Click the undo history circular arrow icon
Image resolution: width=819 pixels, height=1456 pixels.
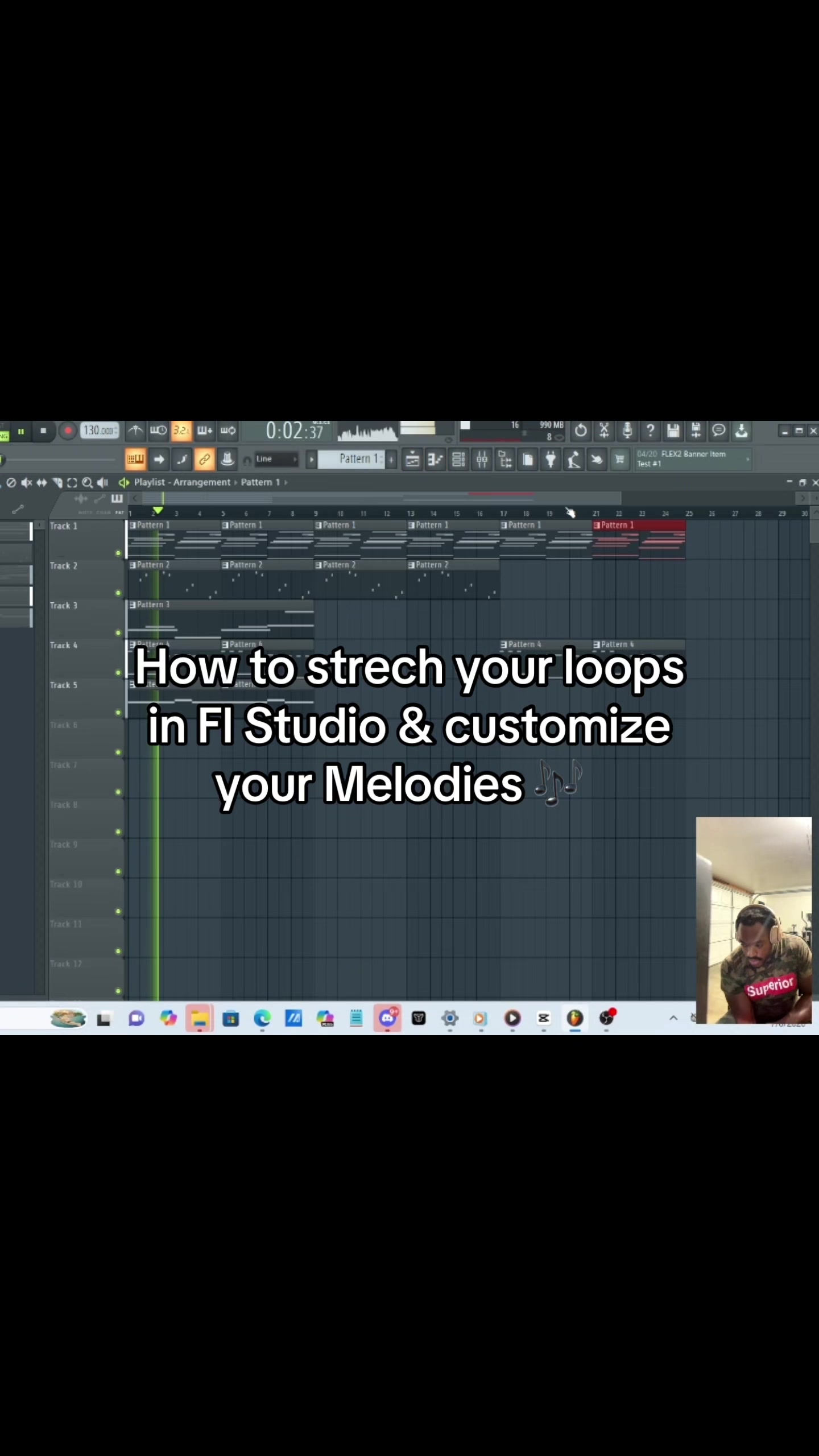click(581, 431)
